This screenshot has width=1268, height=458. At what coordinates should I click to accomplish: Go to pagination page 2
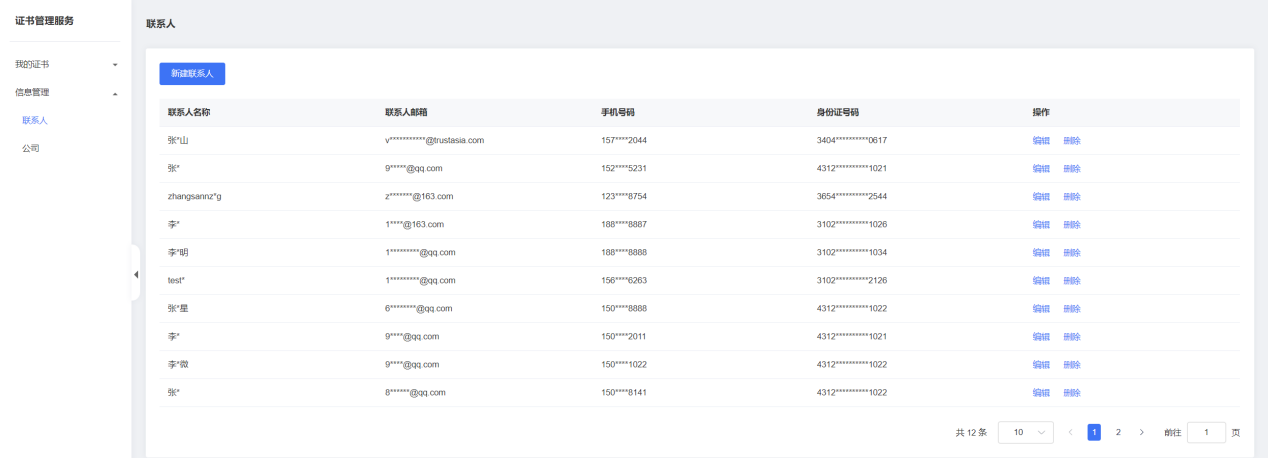click(x=1118, y=432)
